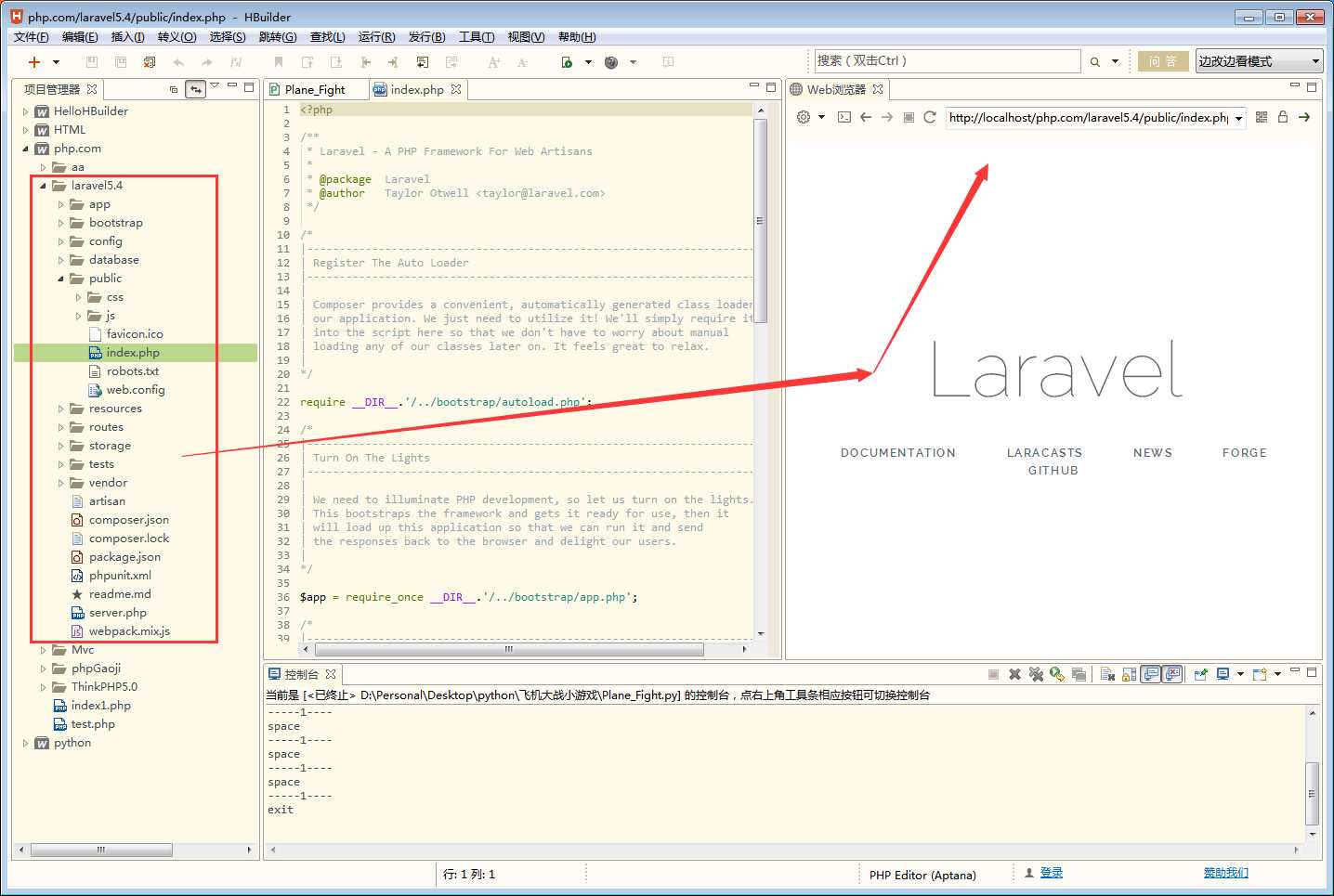Image resolution: width=1334 pixels, height=896 pixels.
Task: Click the run-in-browser play icon
Action: pos(567,62)
